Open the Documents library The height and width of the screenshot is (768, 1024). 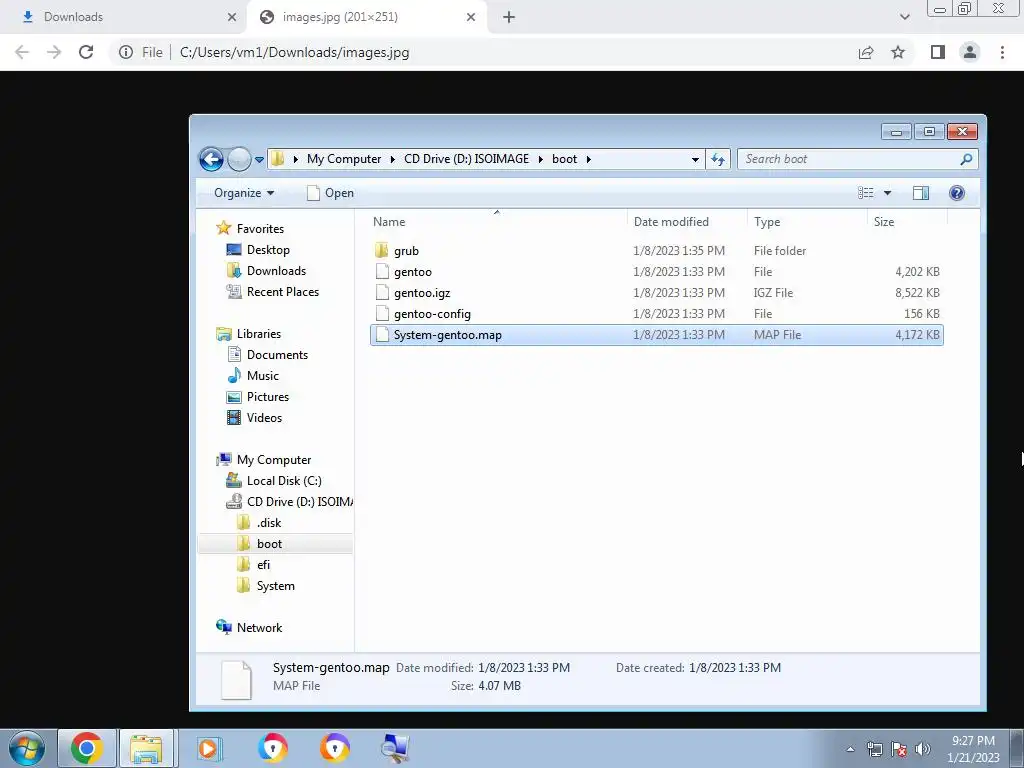pyautogui.click(x=277, y=355)
